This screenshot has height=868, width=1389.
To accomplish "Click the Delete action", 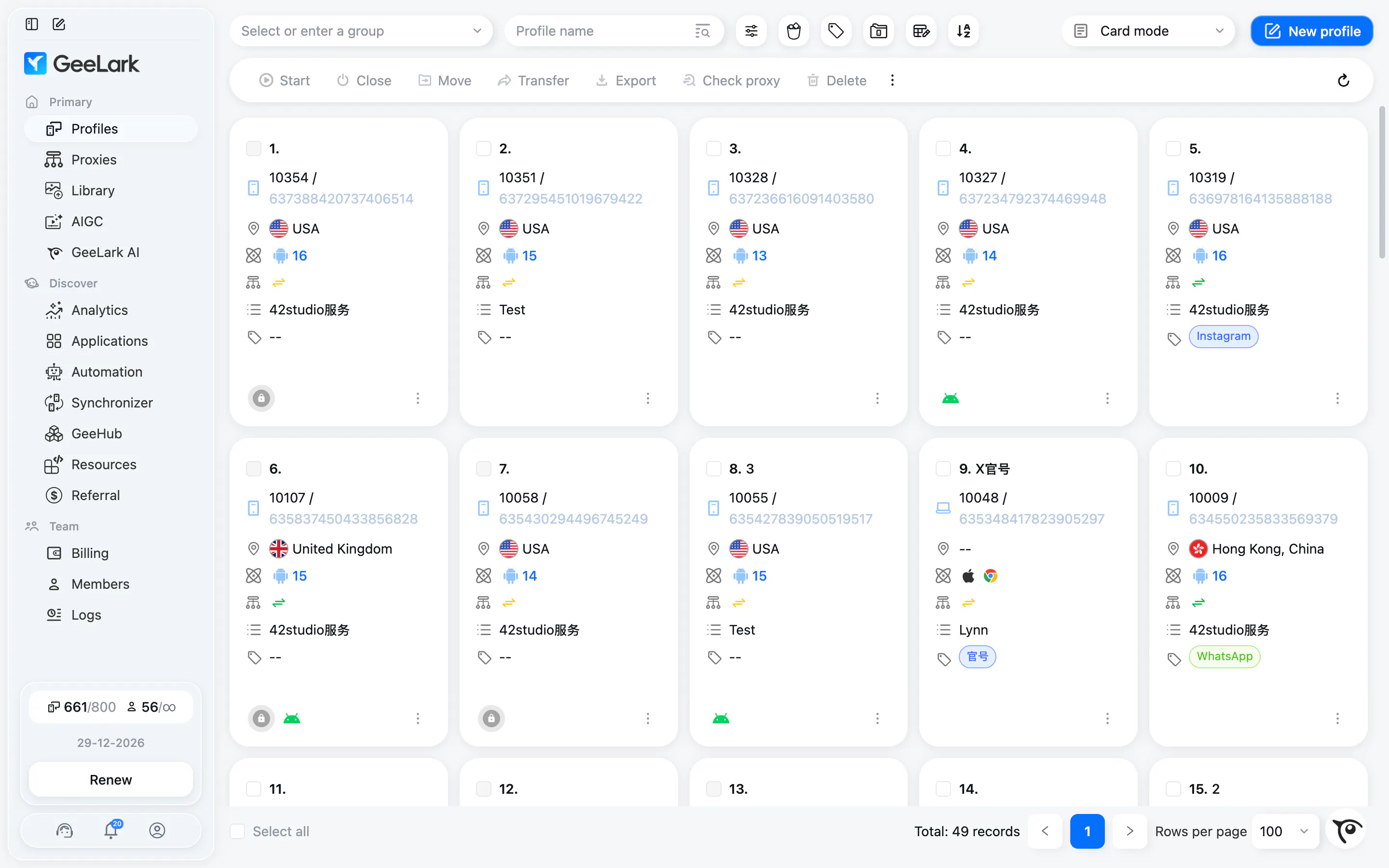I will tap(837, 81).
